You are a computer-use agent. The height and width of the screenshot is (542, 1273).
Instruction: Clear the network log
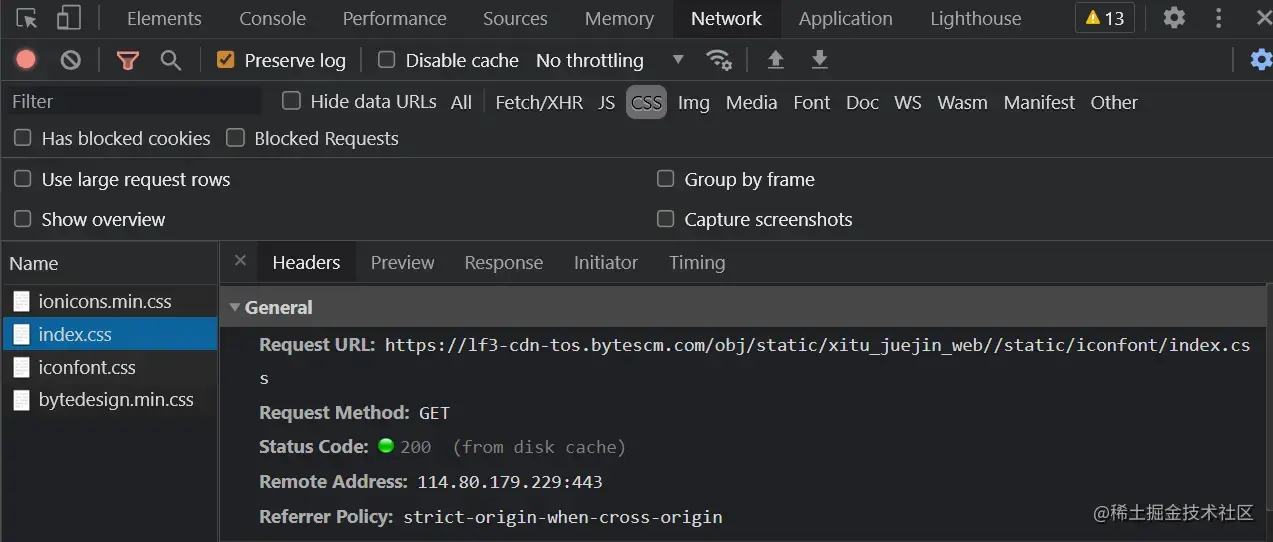tap(70, 60)
